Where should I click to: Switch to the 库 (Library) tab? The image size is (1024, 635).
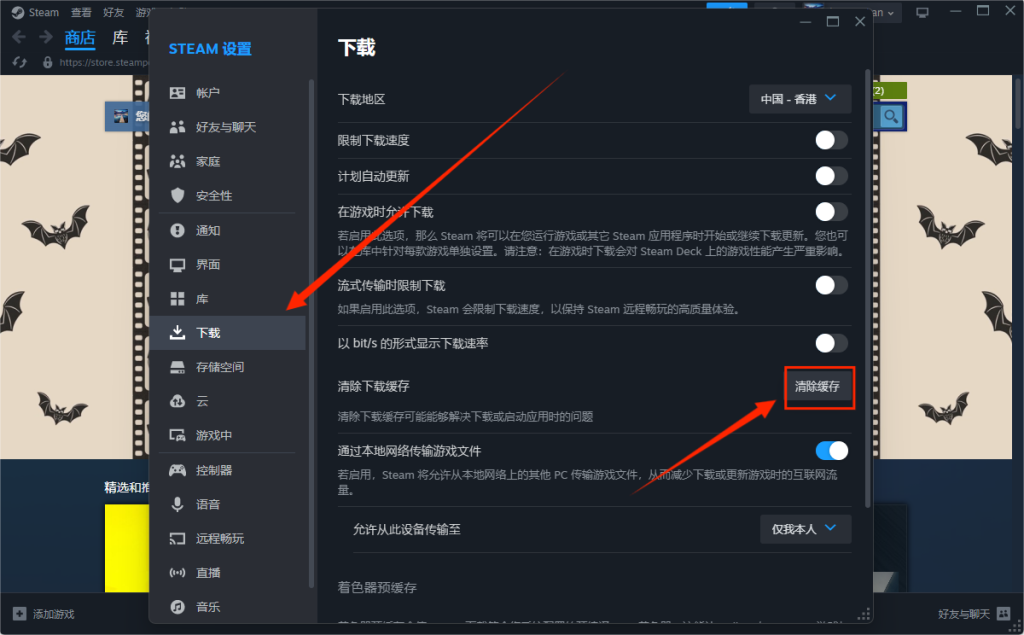(x=119, y=37)
